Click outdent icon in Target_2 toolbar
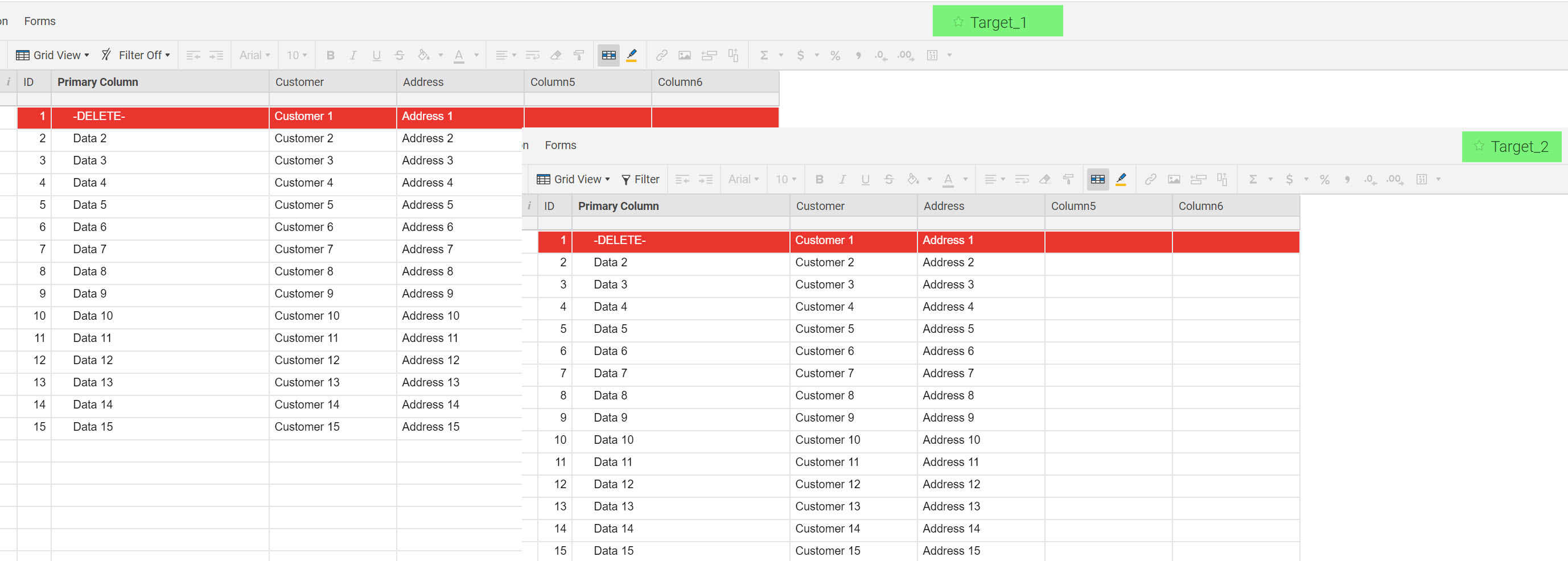Image resolution: width=1568 pixels, height=561 pixels. 682,179
